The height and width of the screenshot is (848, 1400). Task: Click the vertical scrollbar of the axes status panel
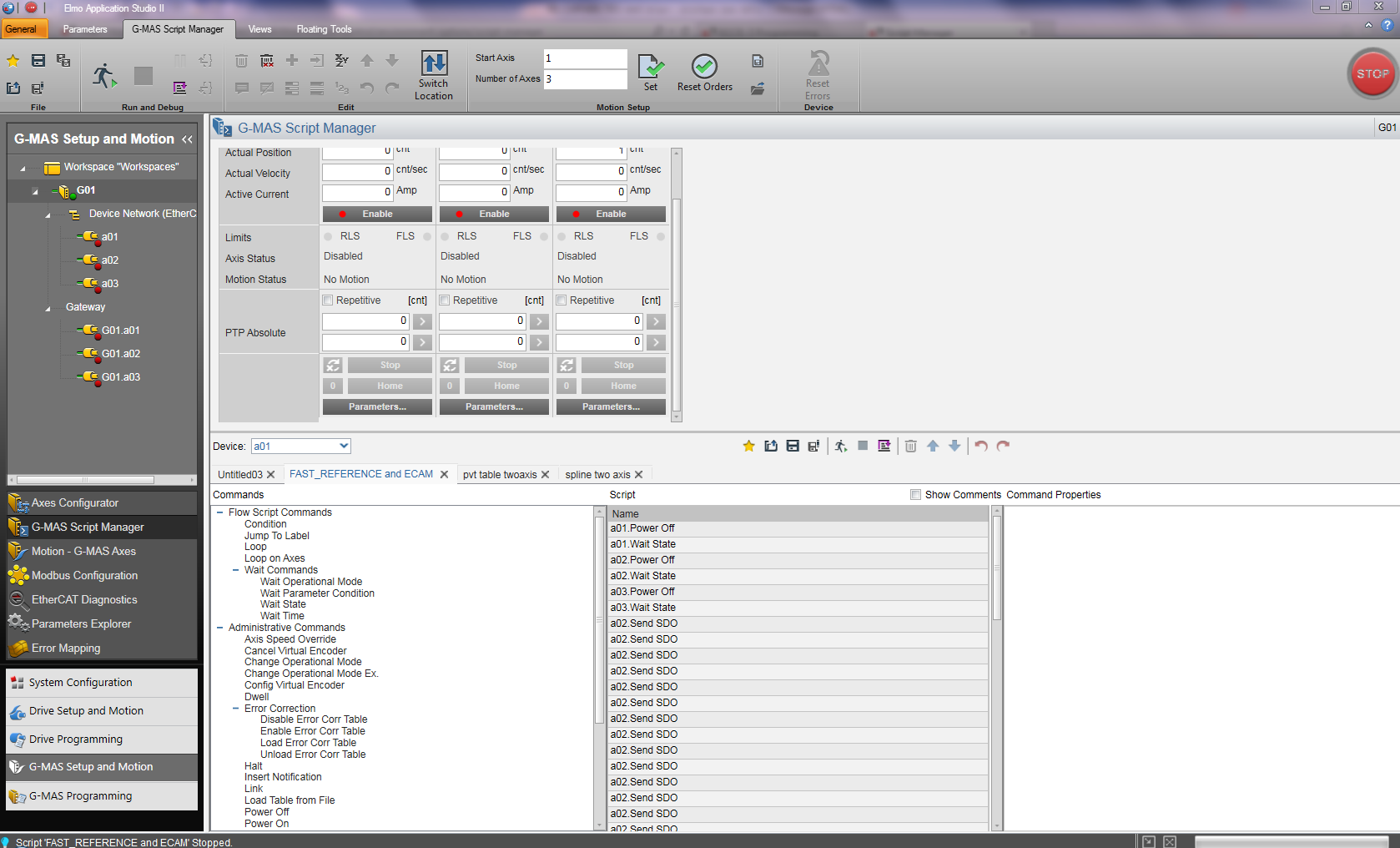pos(677,305)
